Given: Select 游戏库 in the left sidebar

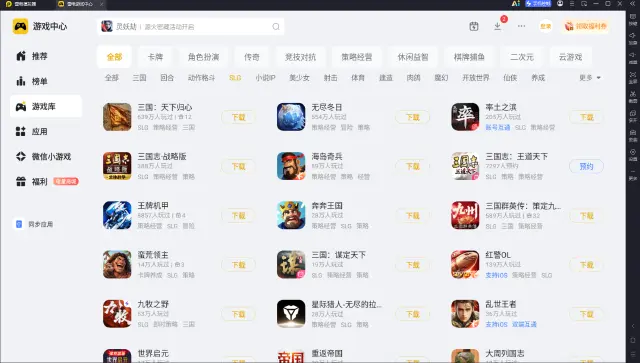Looking at the screenshot, I should (46, 106).
